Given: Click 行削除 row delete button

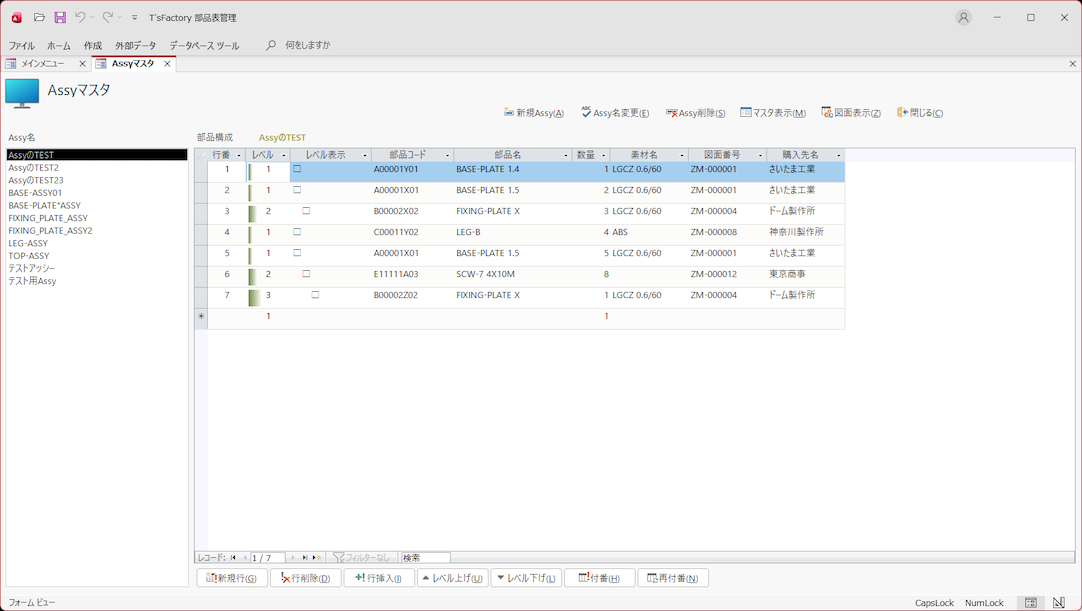Looking at the screenshot, I should pyautogui.click(x=304, y=578).
